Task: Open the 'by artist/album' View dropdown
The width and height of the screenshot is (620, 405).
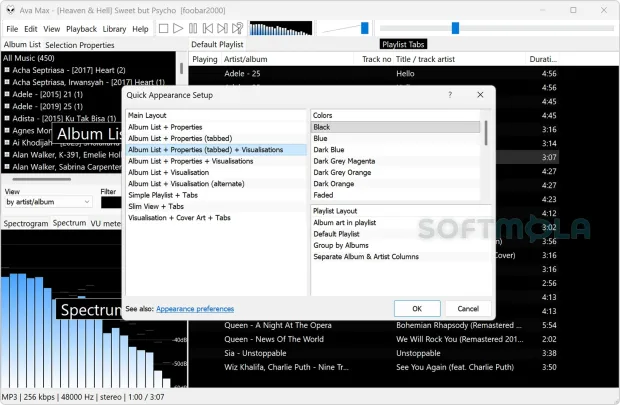Action: click(48, 202)
